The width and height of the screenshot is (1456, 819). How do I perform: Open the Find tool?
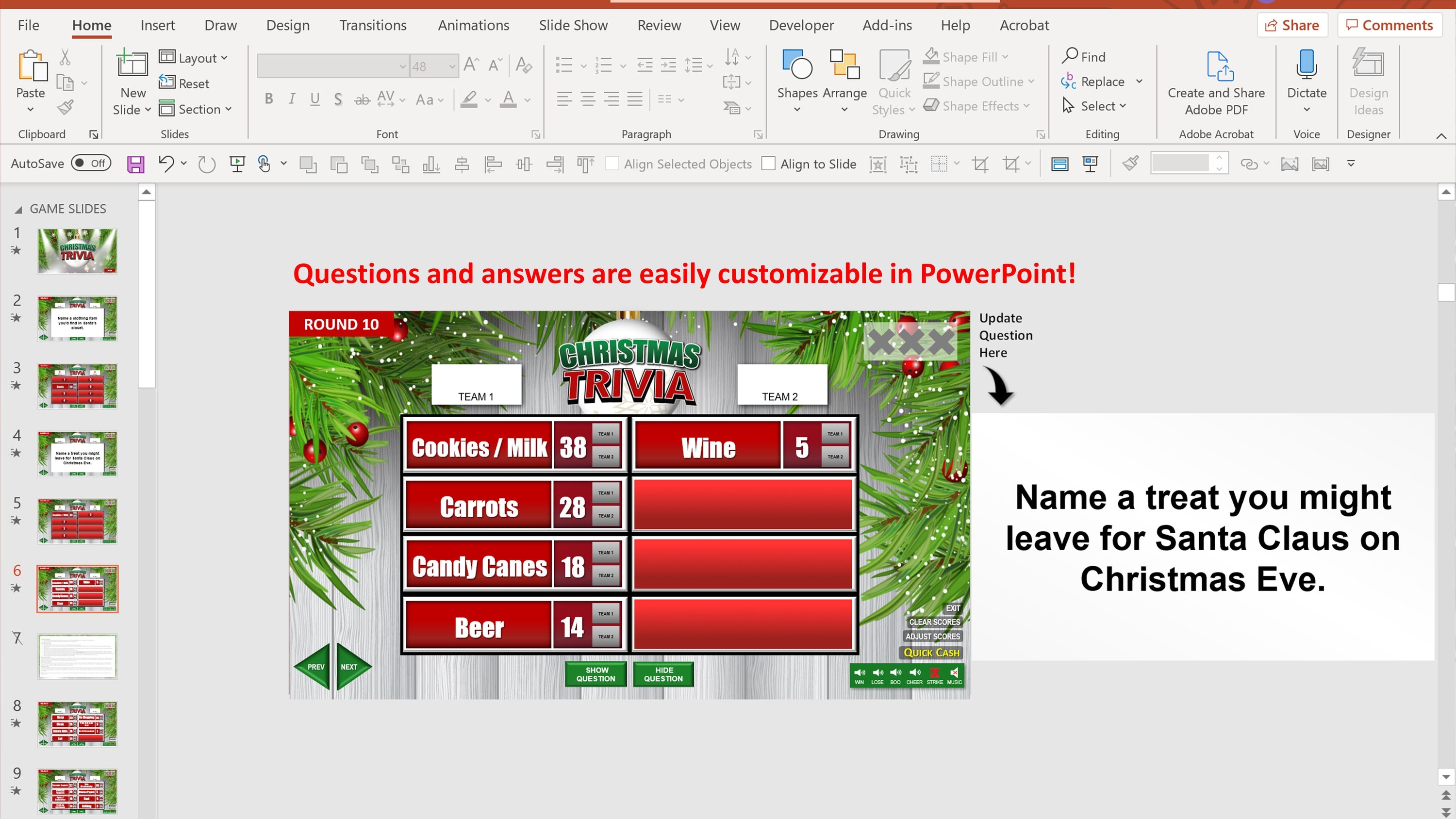tap(1084, 56)
